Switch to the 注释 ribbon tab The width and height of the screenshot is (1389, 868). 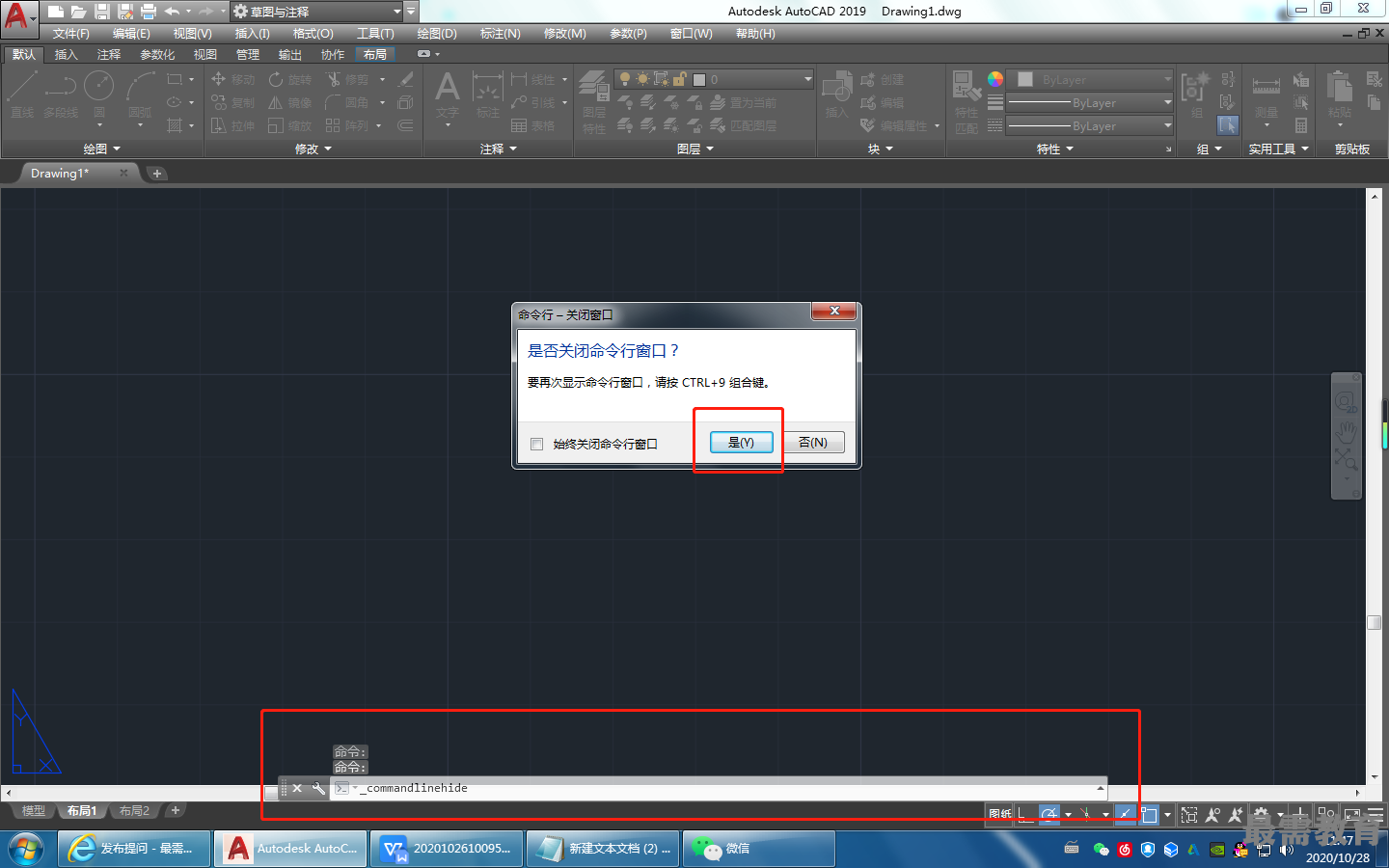109,55
